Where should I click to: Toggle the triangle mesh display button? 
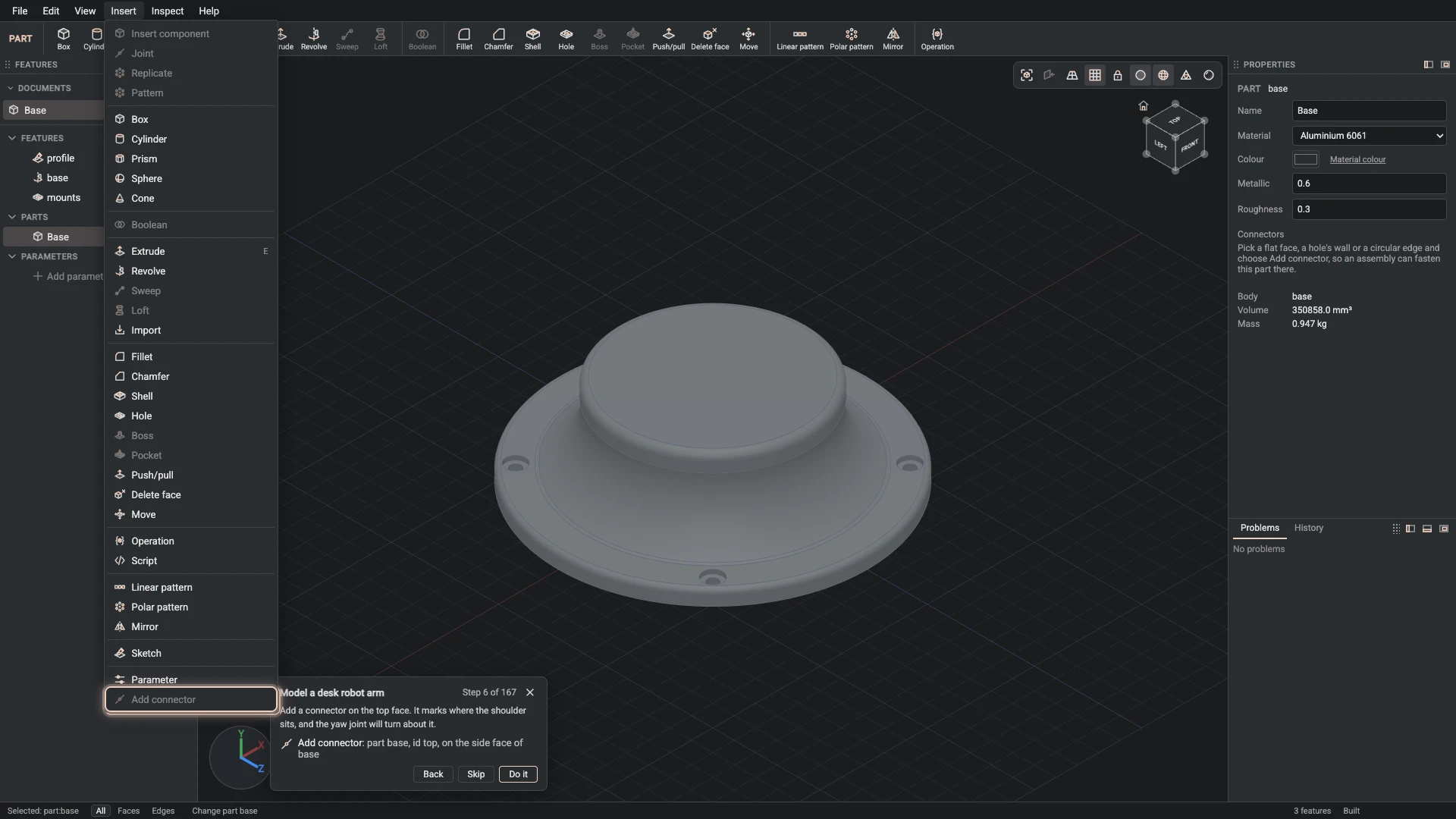pyautogui.click(x=1186, y=75)
